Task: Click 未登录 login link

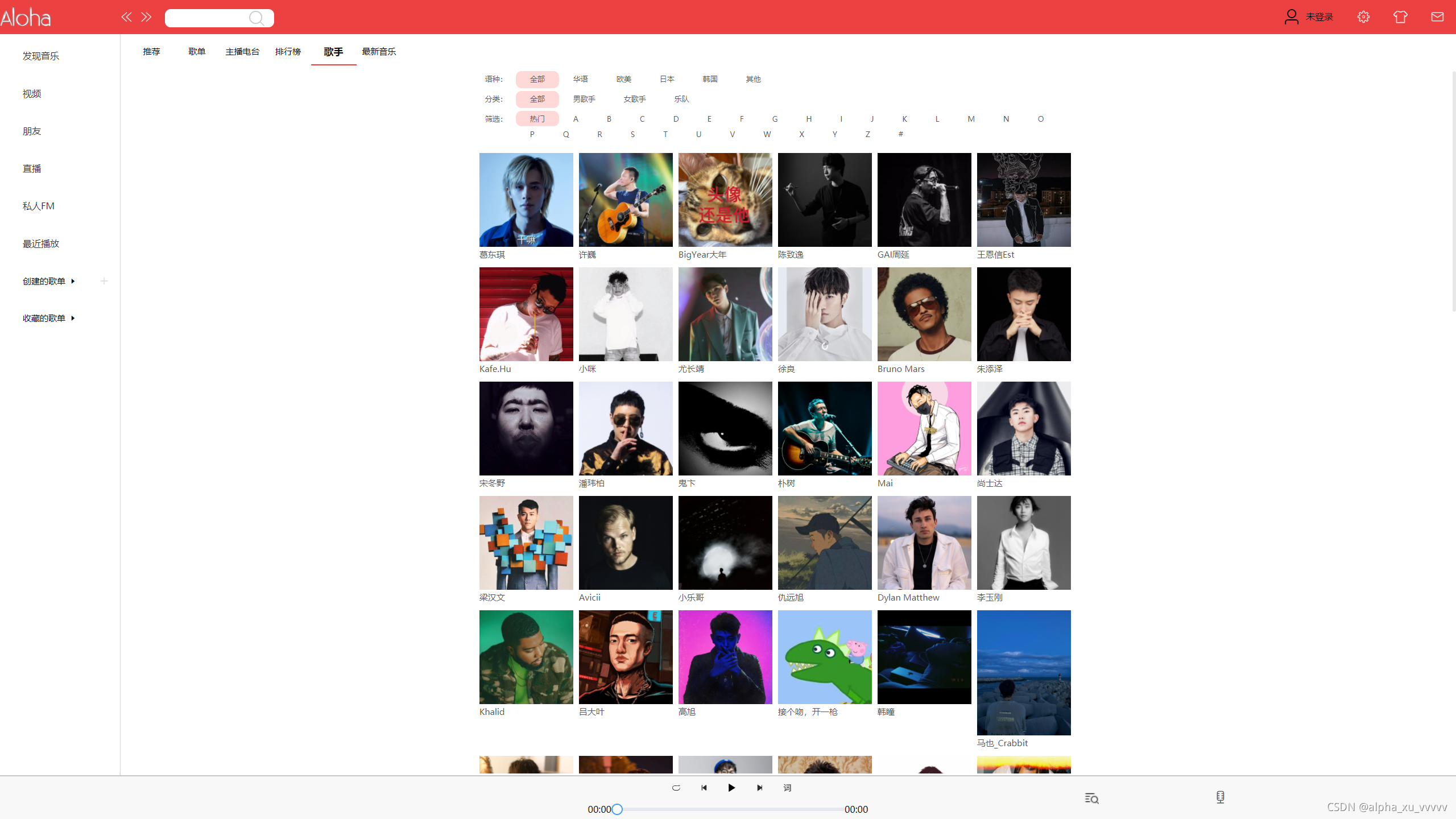Action: (x=1319, y=17)
